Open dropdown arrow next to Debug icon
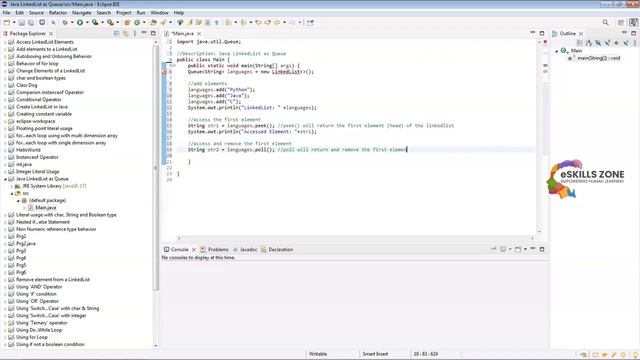 [72, 23]
